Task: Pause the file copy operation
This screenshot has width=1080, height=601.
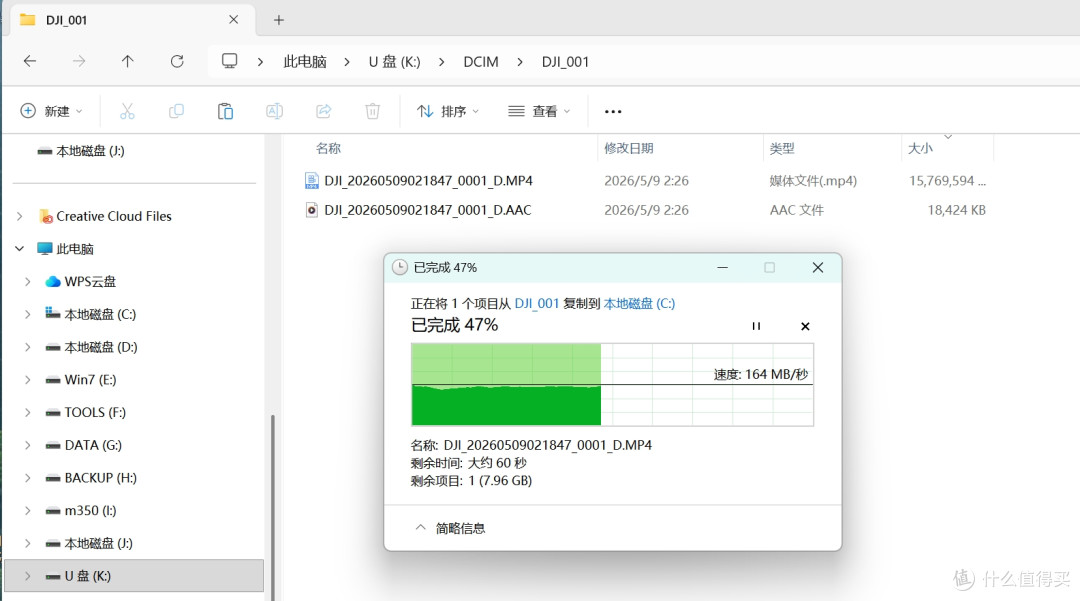Action: click(756, 326)
